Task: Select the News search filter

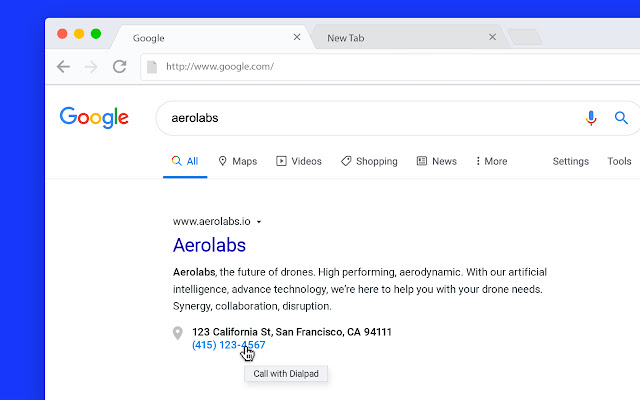Action: tap(437, 161)
